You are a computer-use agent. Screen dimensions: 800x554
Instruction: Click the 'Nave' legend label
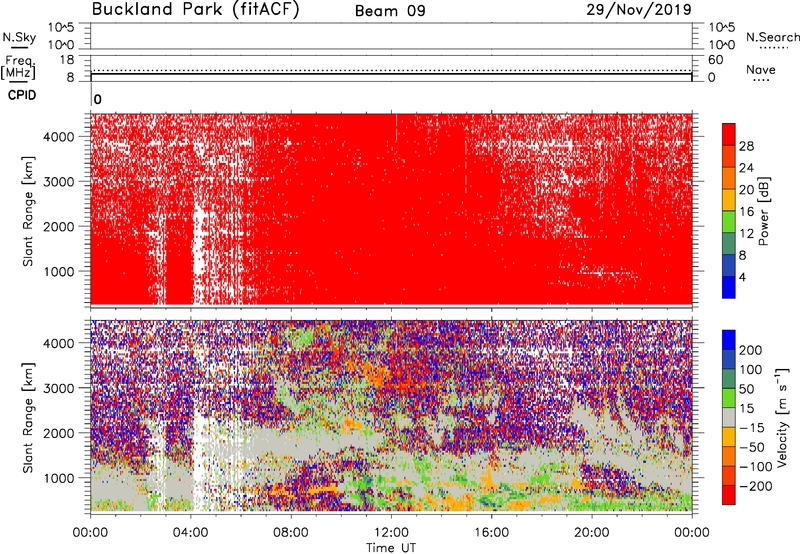(x=761, y=69)
